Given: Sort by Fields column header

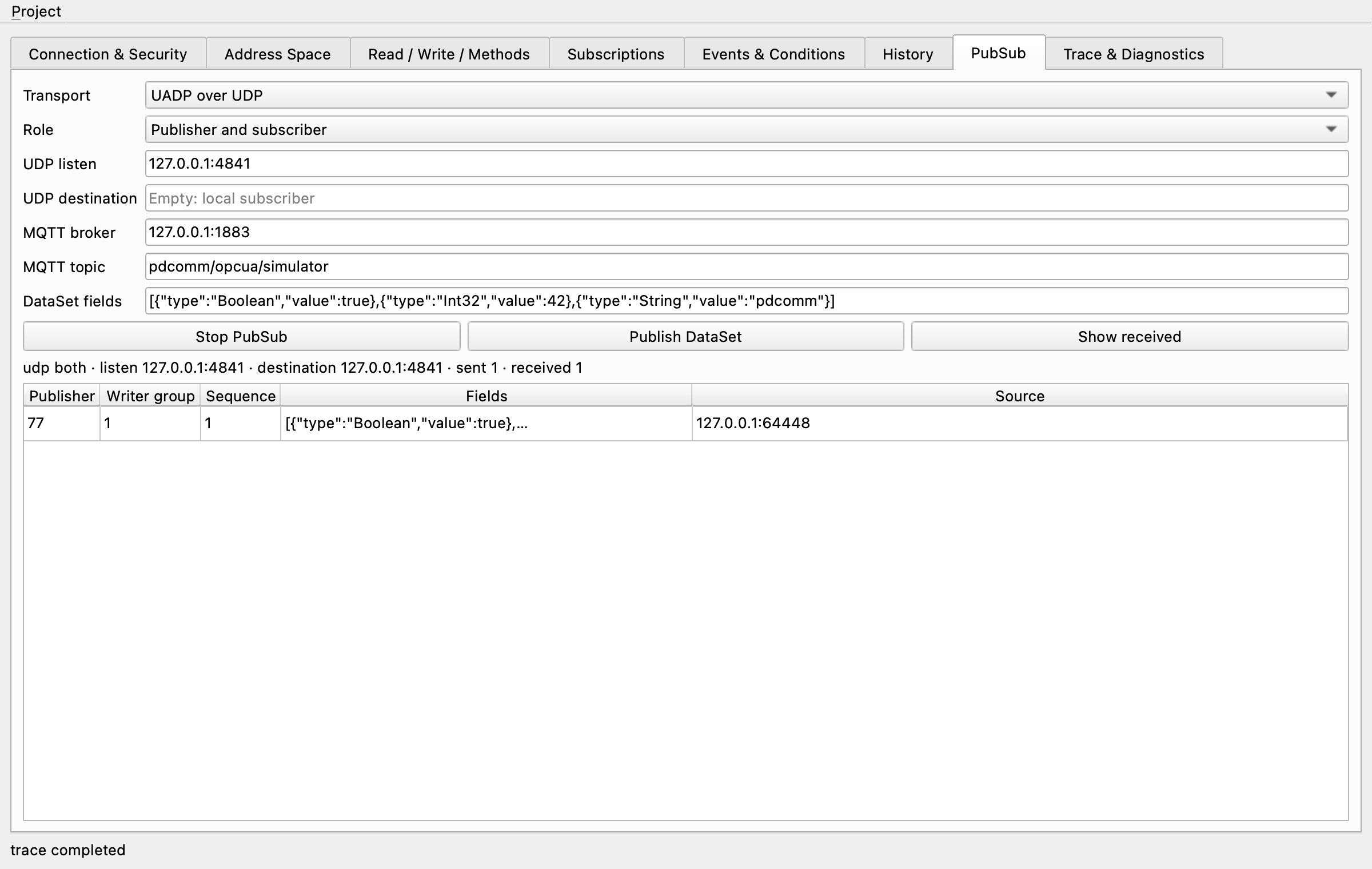Looking at the screenshot, I should [x=486, y=396].
